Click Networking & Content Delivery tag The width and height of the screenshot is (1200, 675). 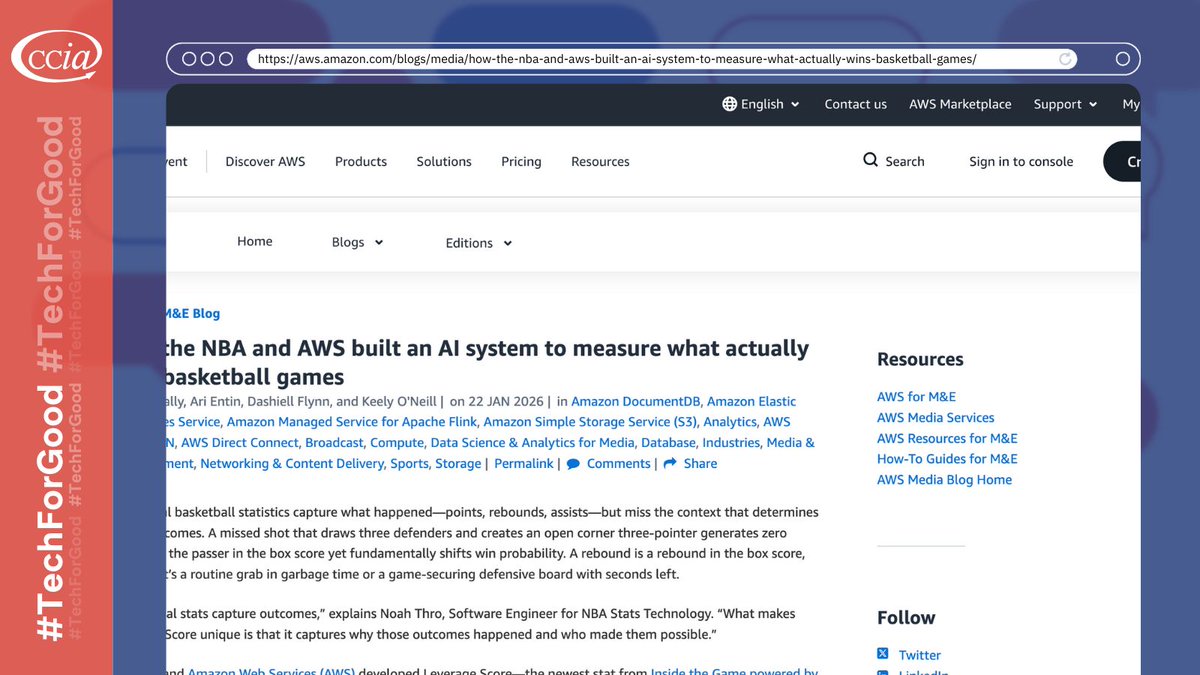(x=292, y=464)
